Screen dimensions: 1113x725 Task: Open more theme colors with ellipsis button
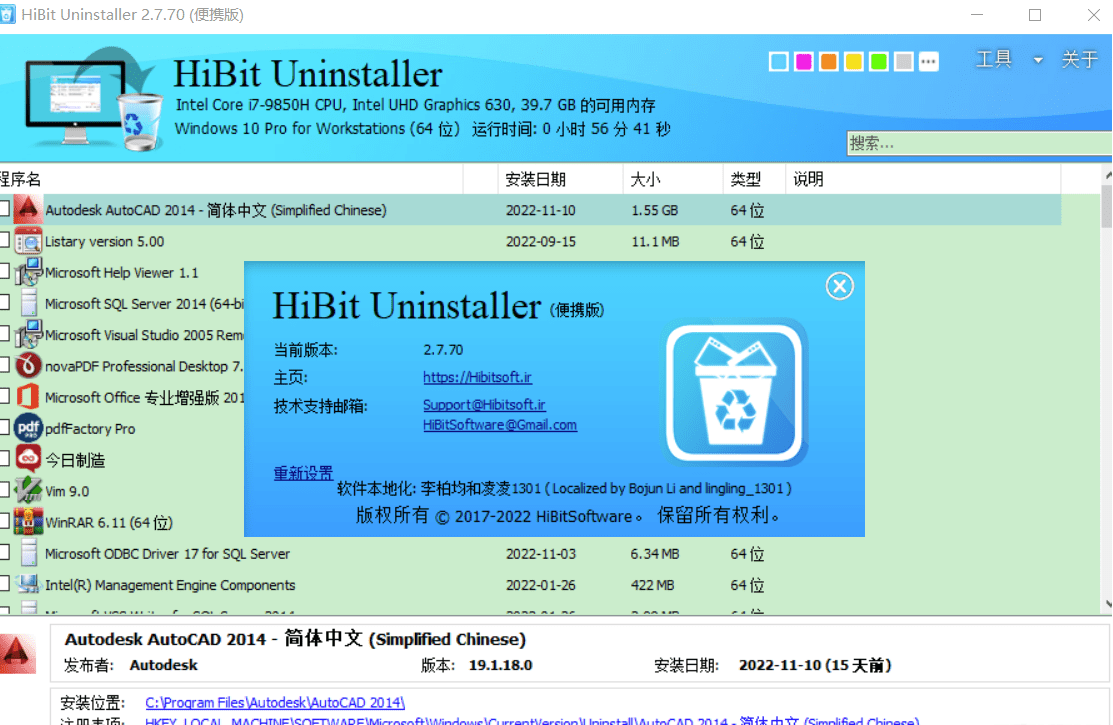pyautogui.click(x=928, y=62)
